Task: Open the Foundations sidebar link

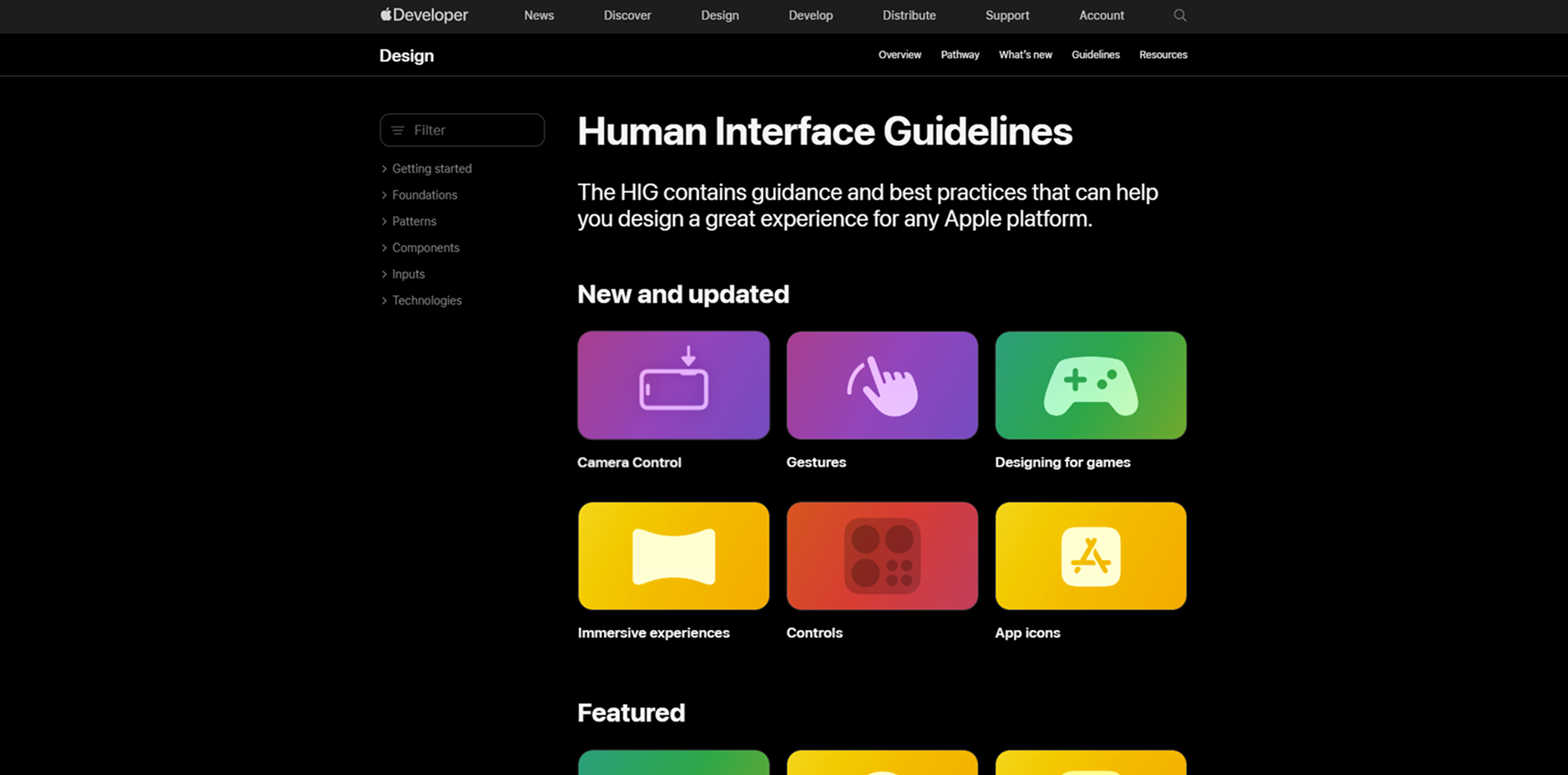Action: point(424,195)
